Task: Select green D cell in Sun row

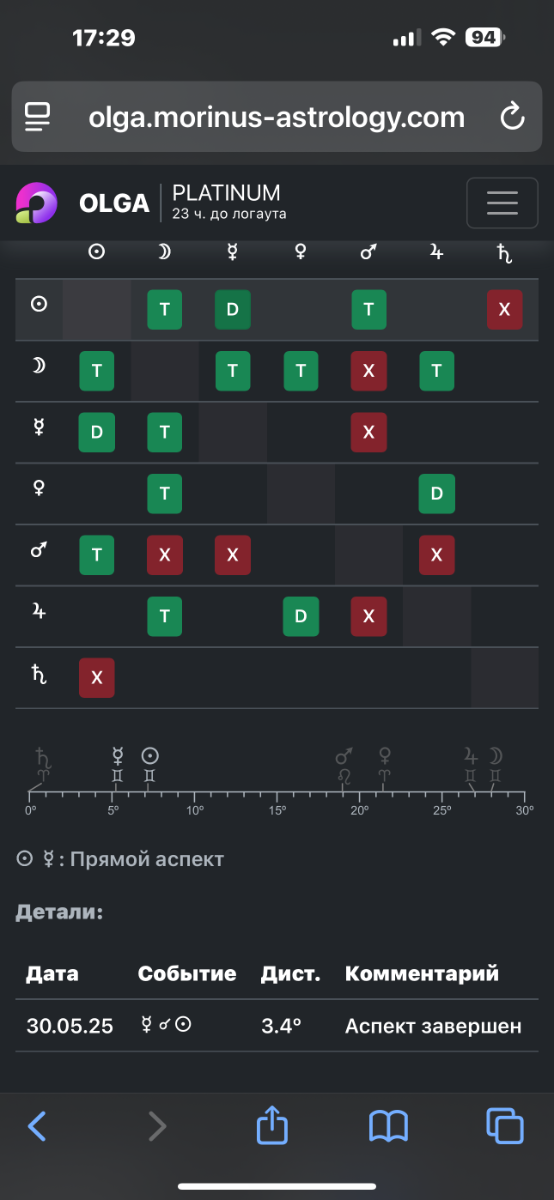Action: coord(232,310)
